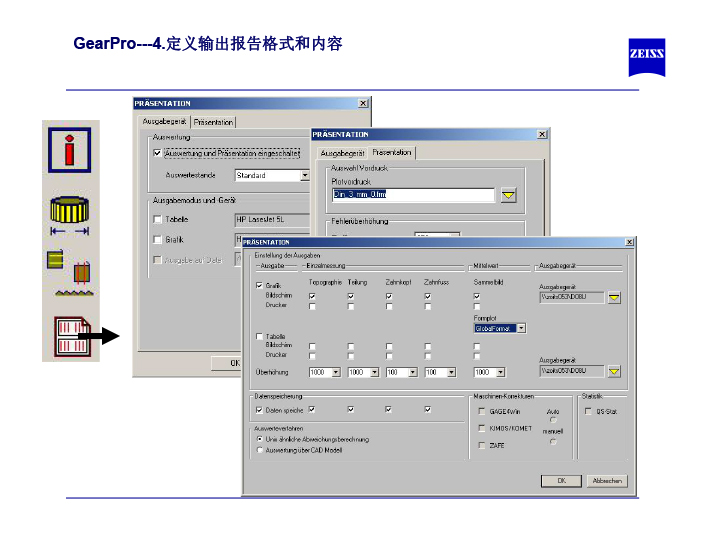The width and height of the screenshot is (720, 540).
Task: Open the report output format icon
Action: [70, 335]
